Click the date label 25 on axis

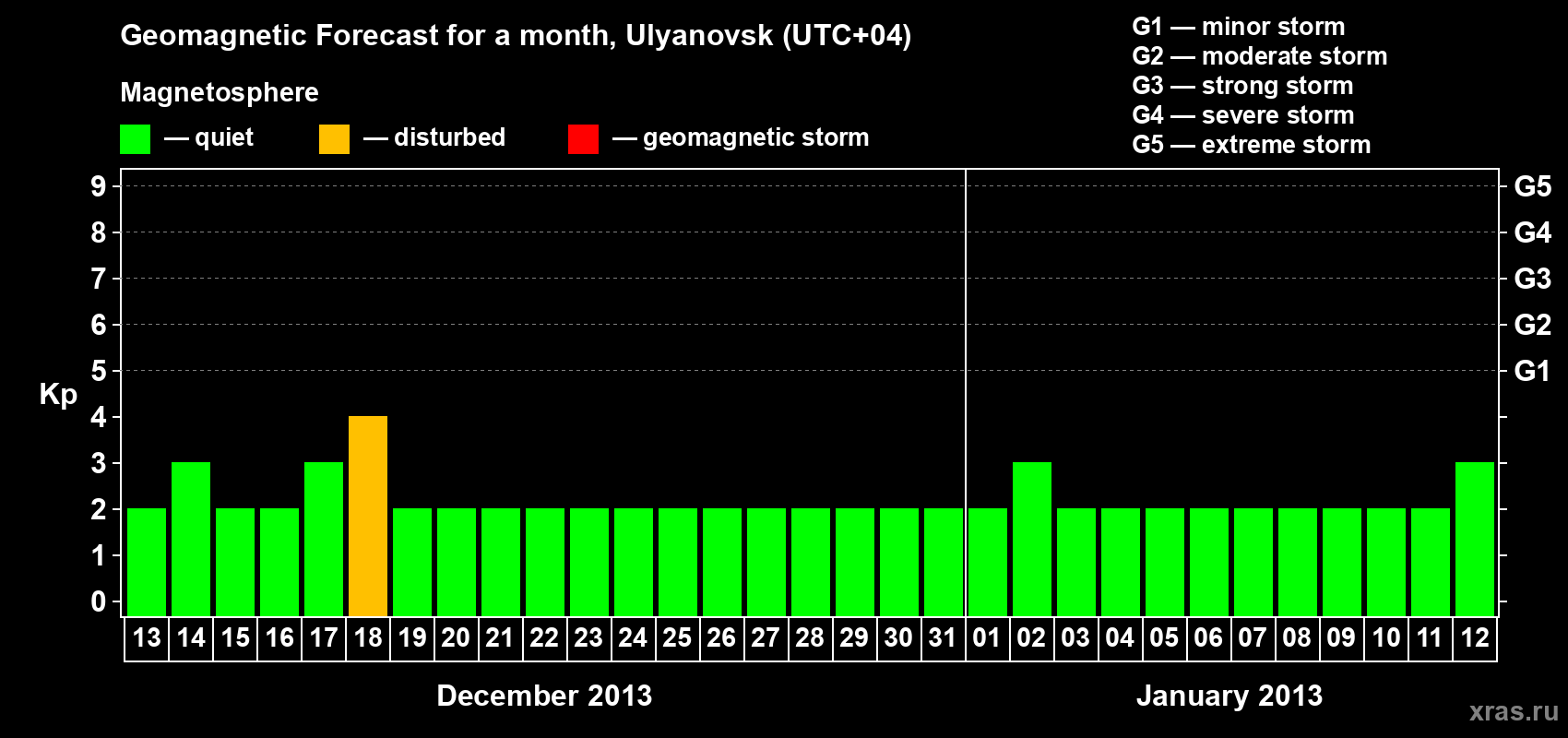pos(677,637)
